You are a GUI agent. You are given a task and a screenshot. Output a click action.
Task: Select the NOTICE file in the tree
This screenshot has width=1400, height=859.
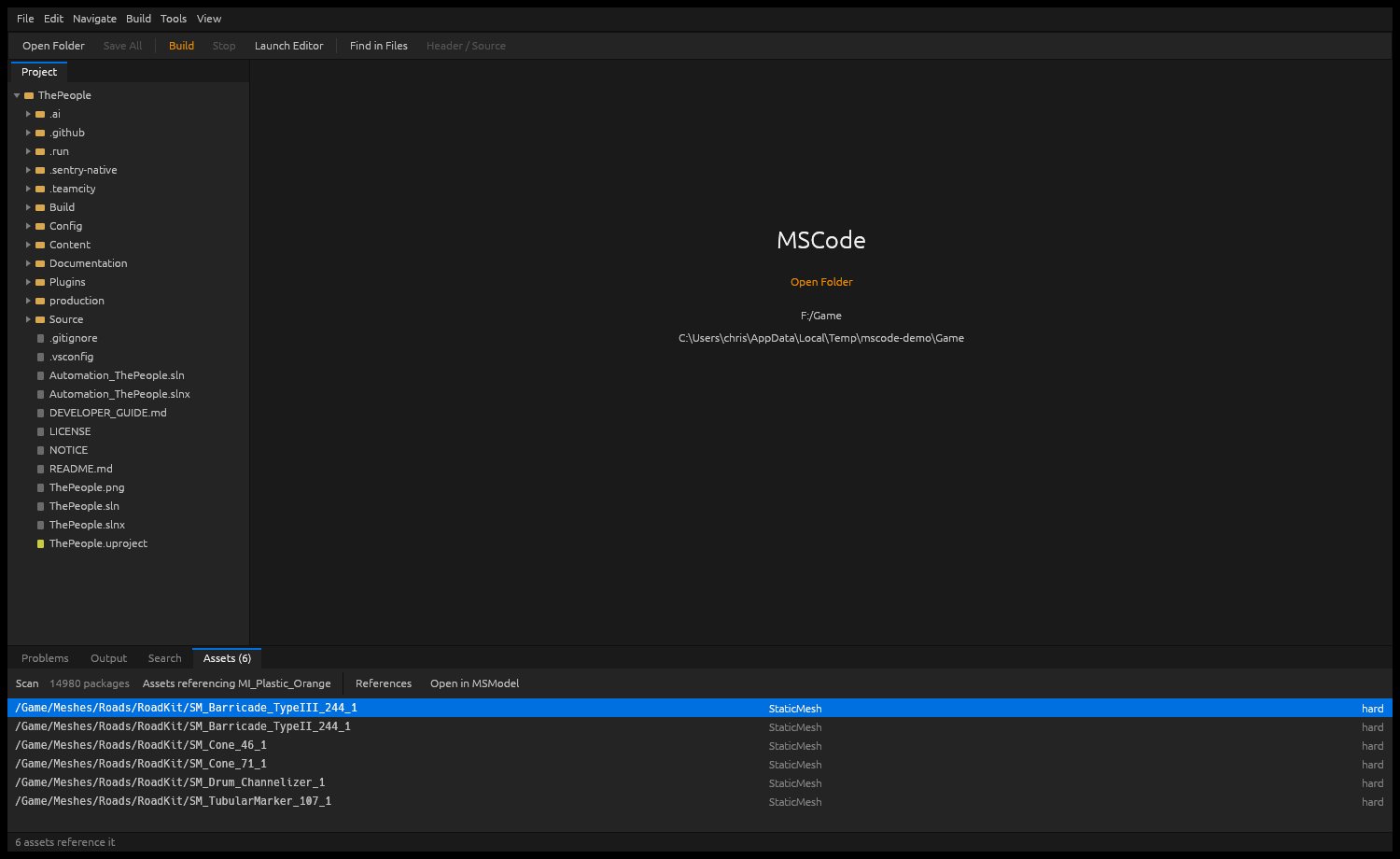(68, 450)
